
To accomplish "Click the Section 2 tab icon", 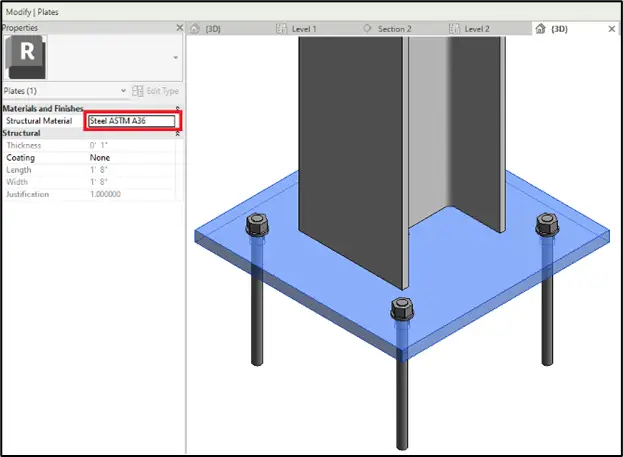I will click(x=367, y=29).
